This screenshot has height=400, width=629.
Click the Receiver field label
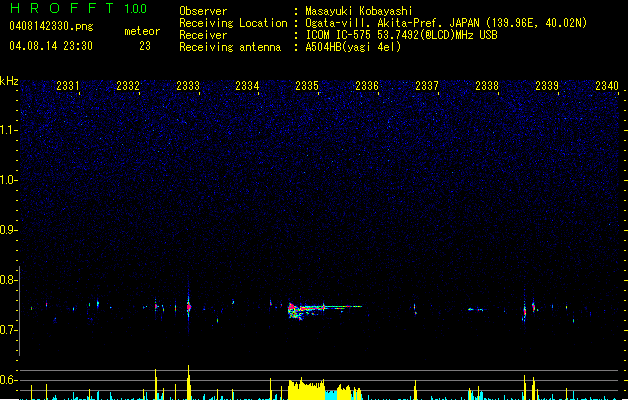click(203, 35)
